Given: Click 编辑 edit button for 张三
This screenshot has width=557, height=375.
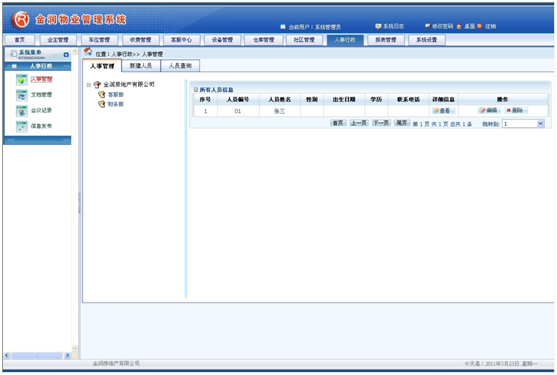Looking at the screenshot, I should coord(489,110).
